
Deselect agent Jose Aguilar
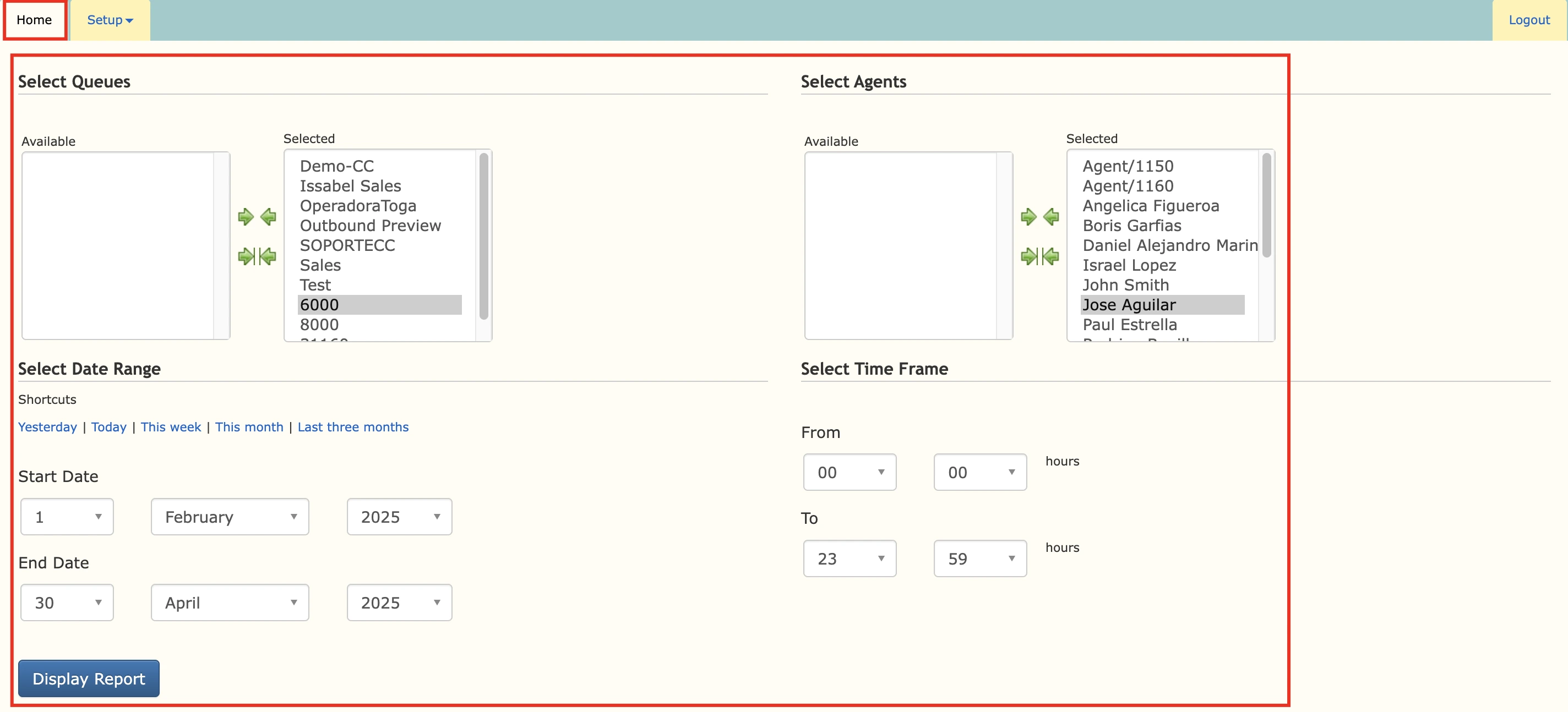point(1129,305)
